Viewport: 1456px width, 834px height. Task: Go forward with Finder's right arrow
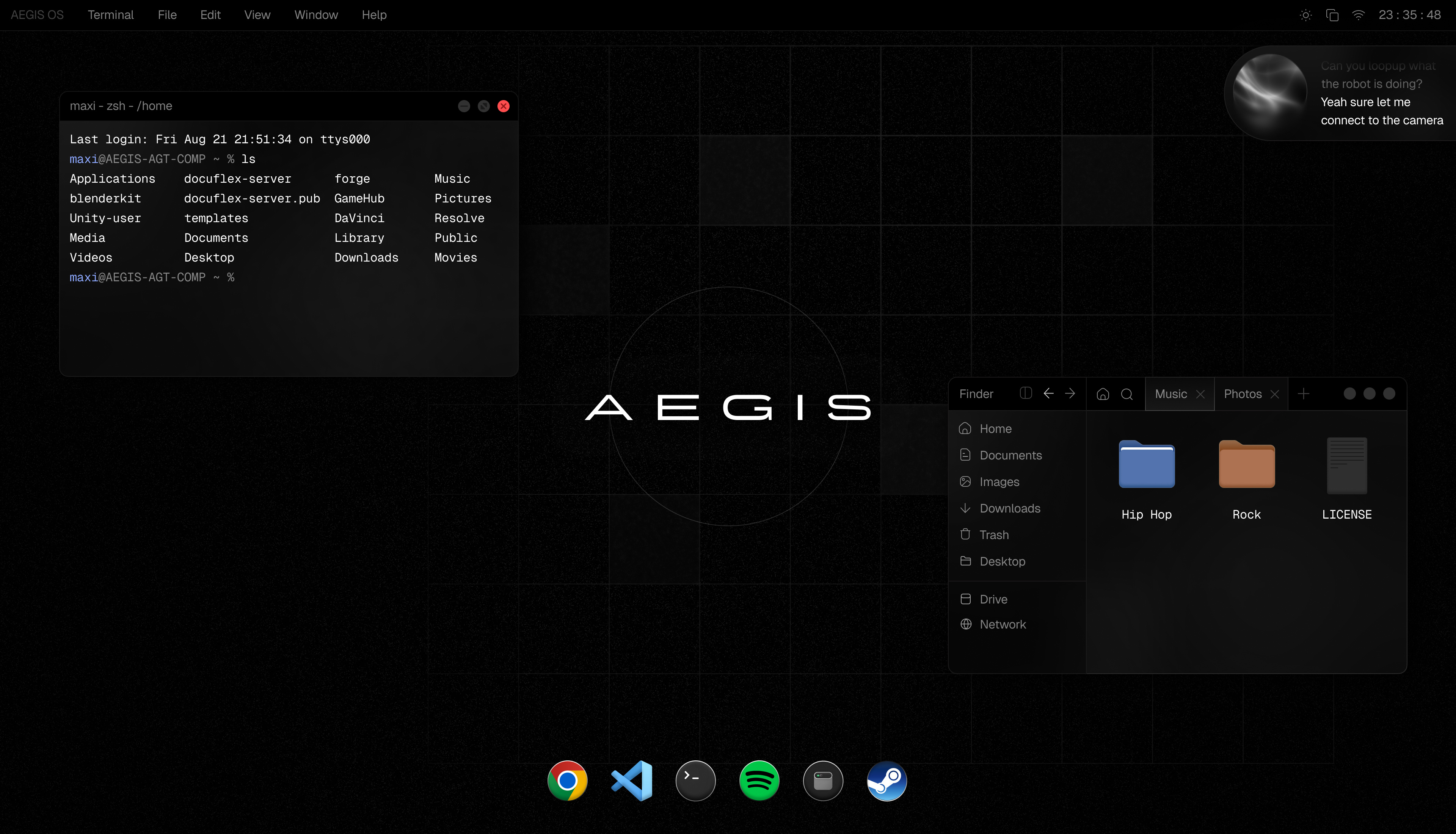(x=1070, y=393)
